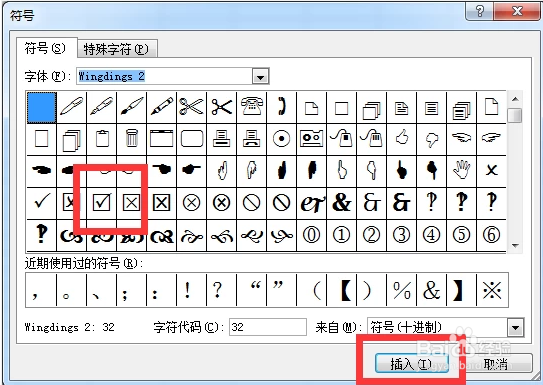
Task: Click the symbol grid scrollbar down arrow
Action: coord(515,245)
